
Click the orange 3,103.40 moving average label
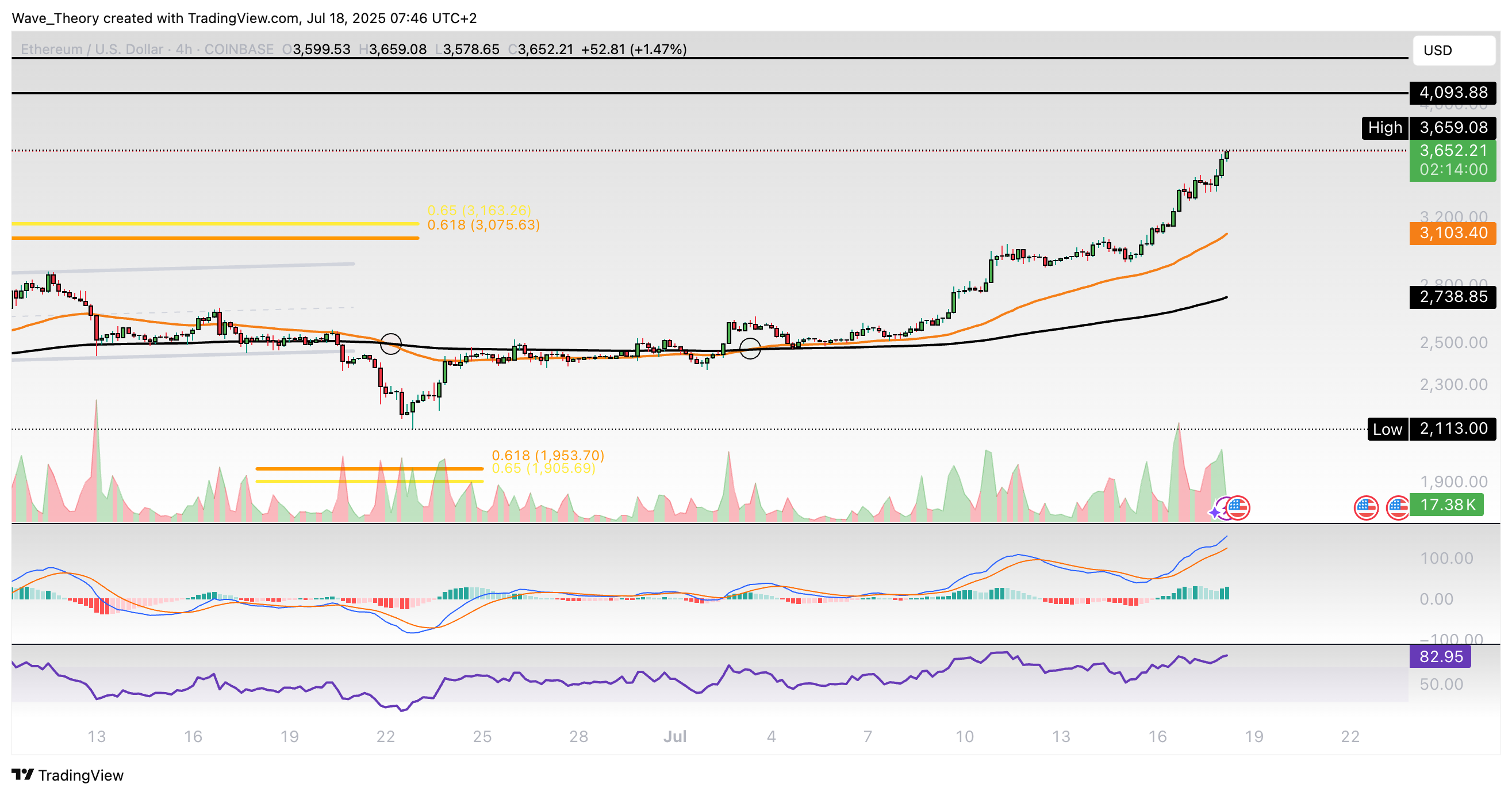1453,232
